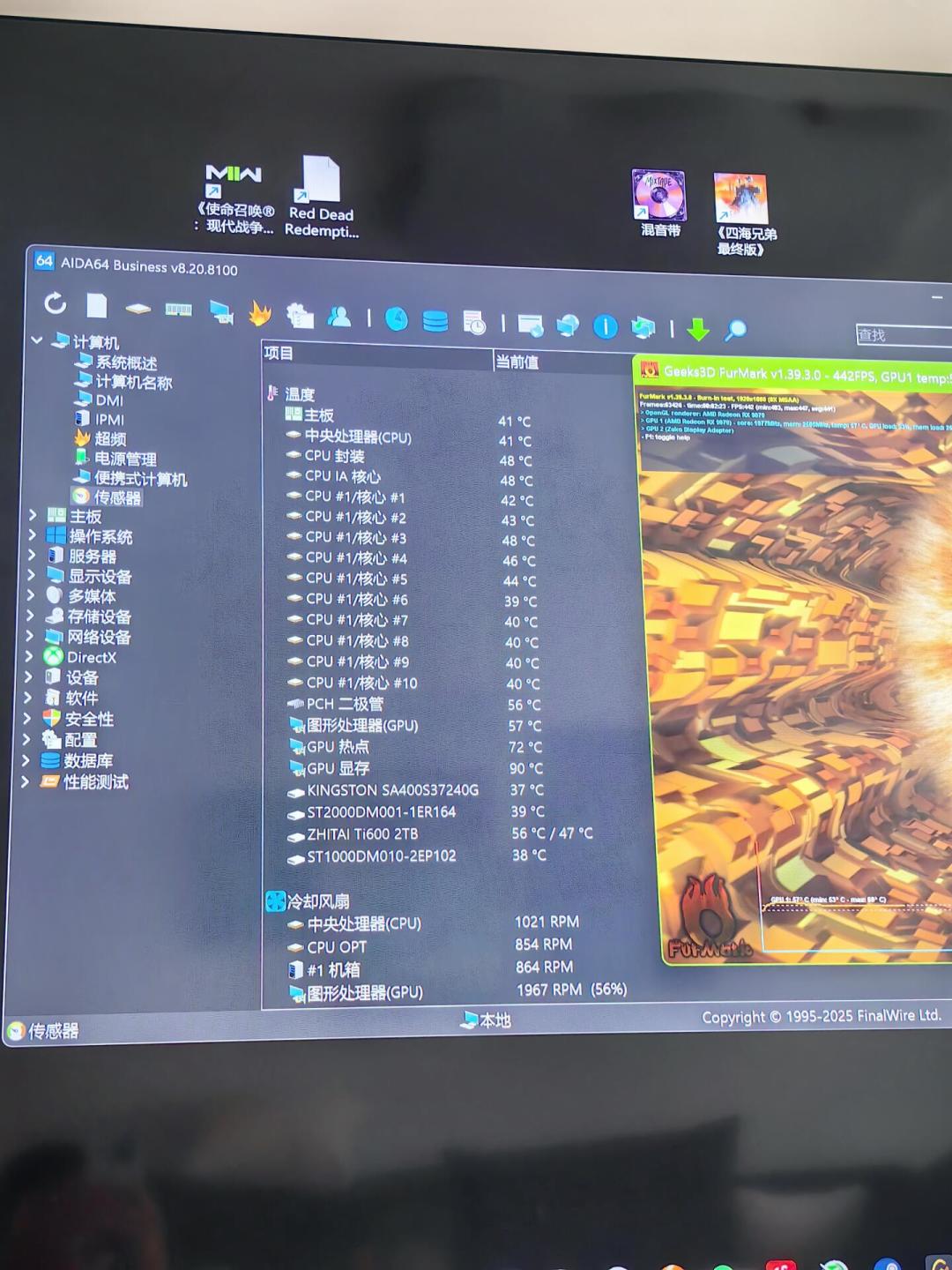952x1270 pixels.
Task: Expand the 显示设备 tree node
Action: point(31,575)
